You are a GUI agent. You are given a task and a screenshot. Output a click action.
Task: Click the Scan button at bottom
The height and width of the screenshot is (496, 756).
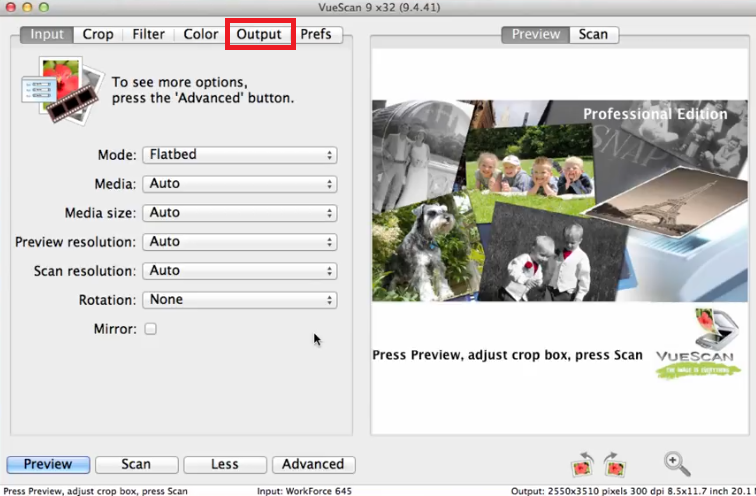point(136,464)
